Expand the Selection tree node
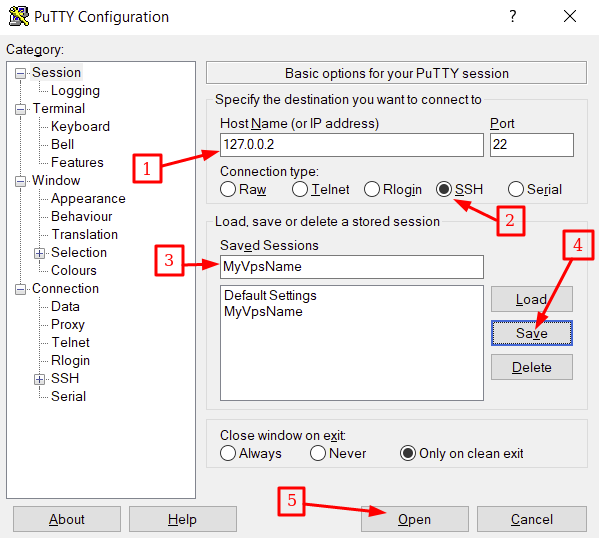This screenshot has width=599, height=538. [x=39, y=253]
